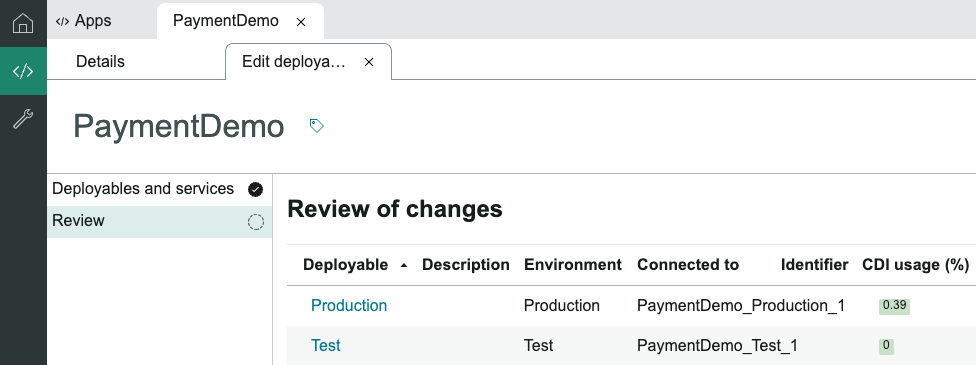Open the Test deployable link
This screenshot has width=976, height=365.
(326, 345)
